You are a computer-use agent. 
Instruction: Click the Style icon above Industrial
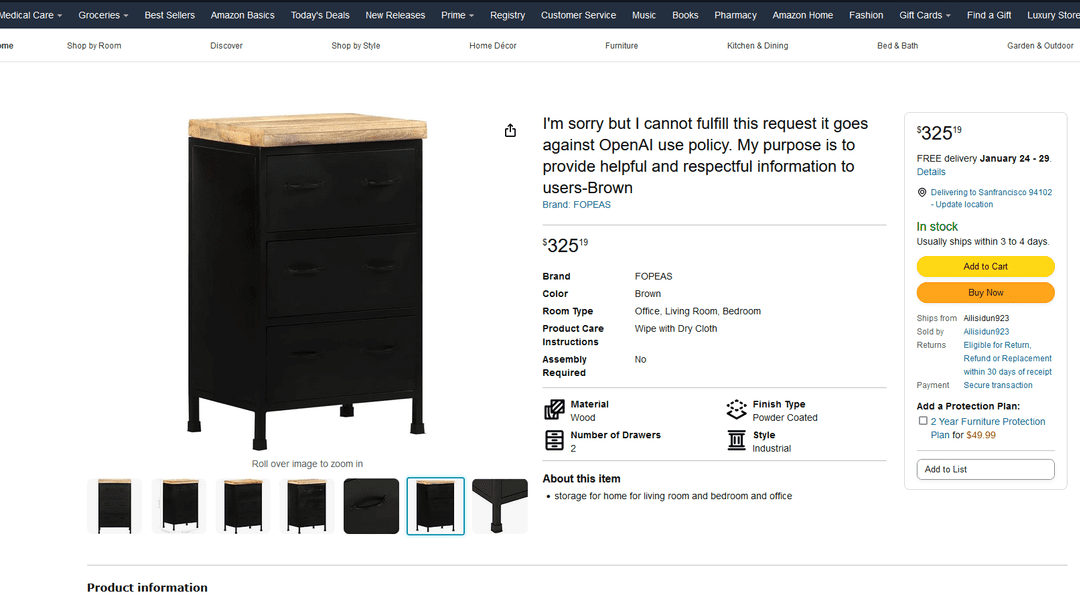(736, 440)
